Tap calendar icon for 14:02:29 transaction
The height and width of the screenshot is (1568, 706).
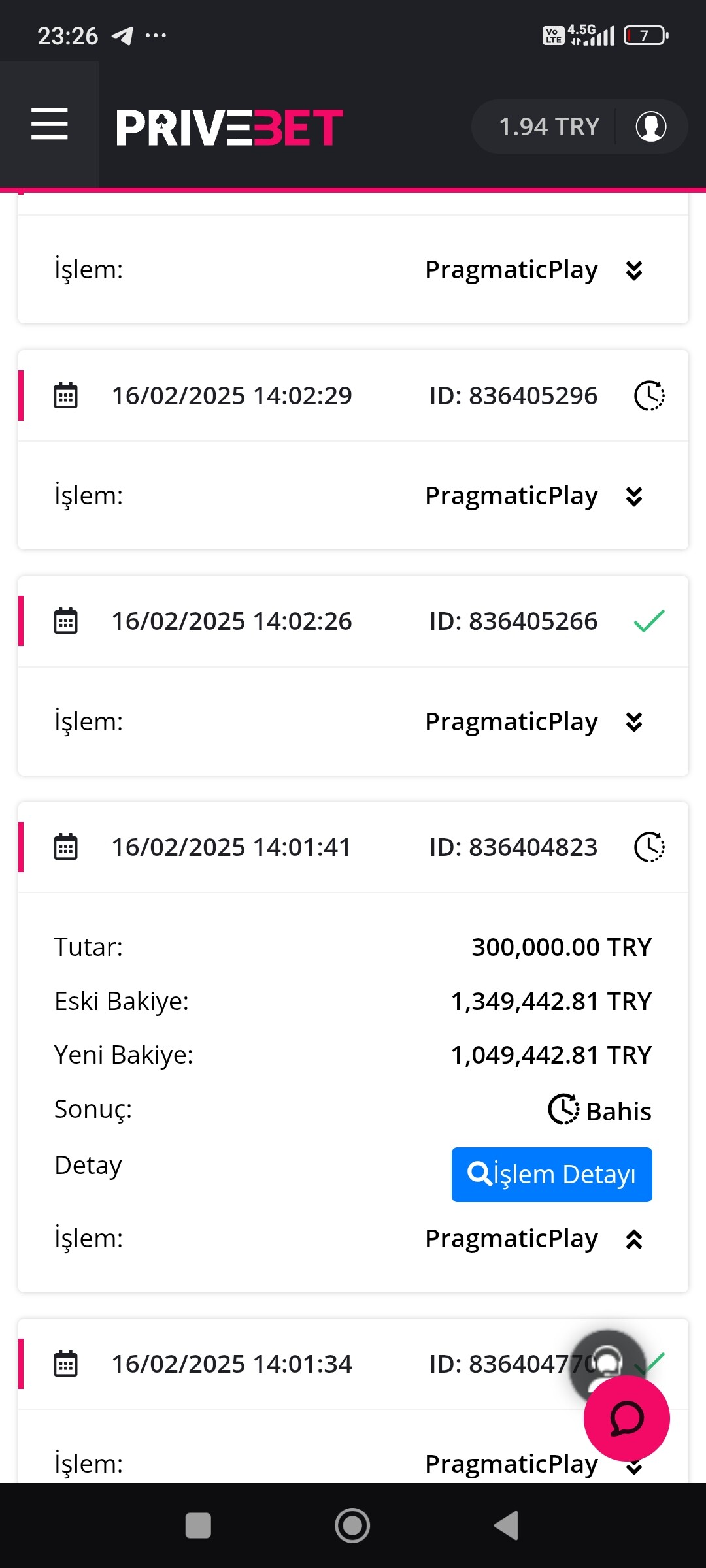(x=65, y=395)
